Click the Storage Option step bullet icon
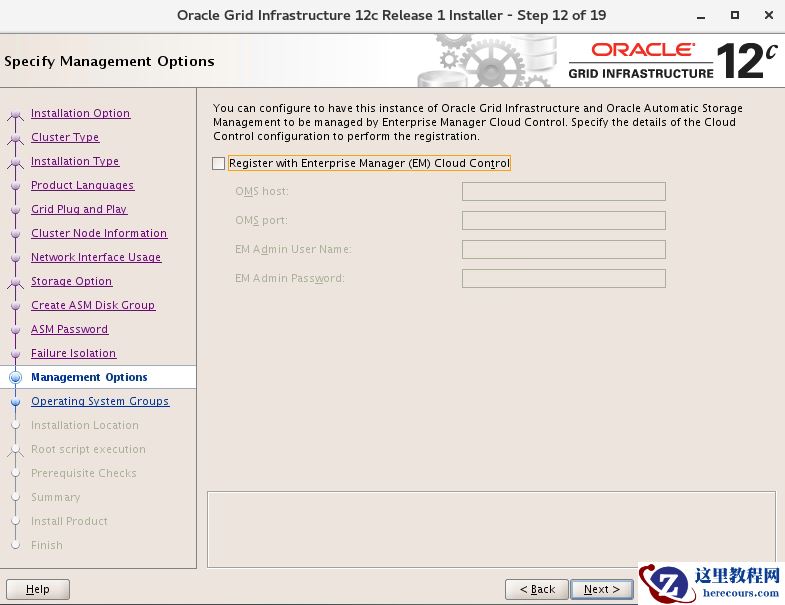Screen dimensions: 785x605 [x=16, y=282]
